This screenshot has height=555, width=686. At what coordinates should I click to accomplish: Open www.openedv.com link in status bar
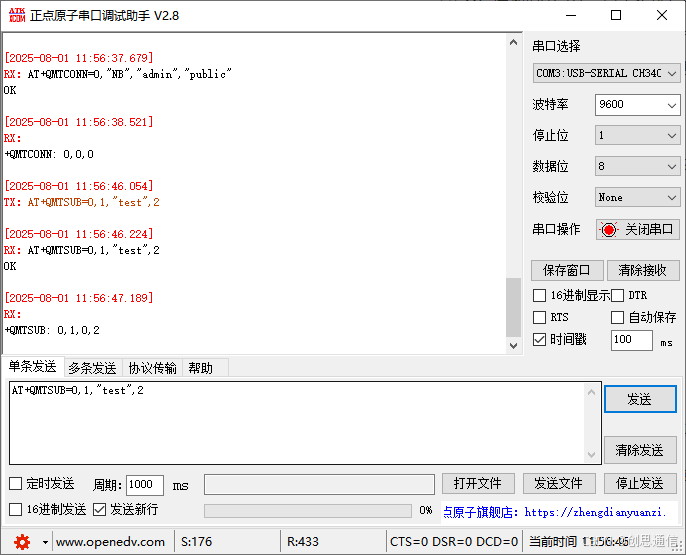pyautogui.click(x=111, y=542)
